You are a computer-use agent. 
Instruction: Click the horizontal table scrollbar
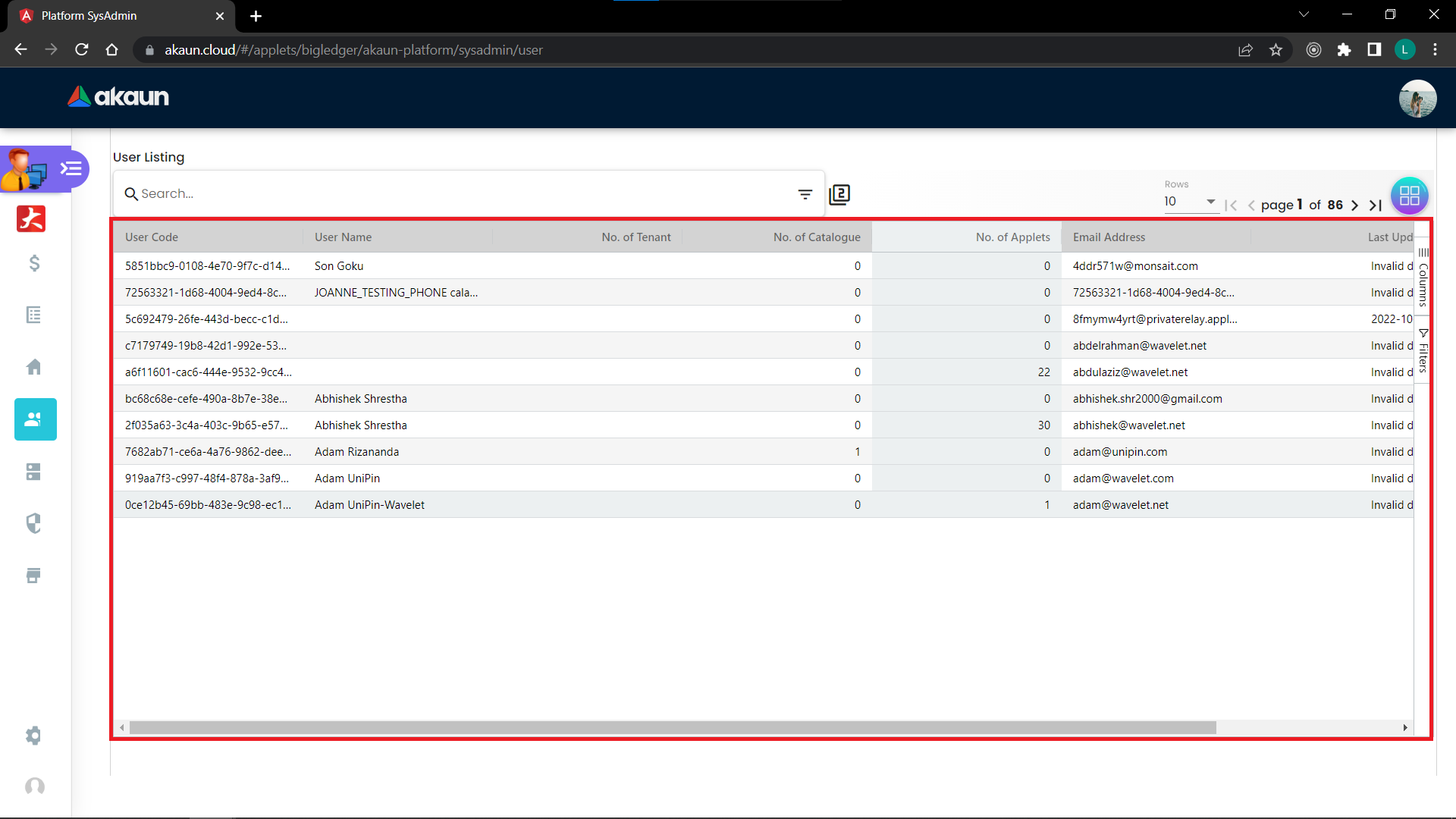pyautogui.click(x=672, y=728)
